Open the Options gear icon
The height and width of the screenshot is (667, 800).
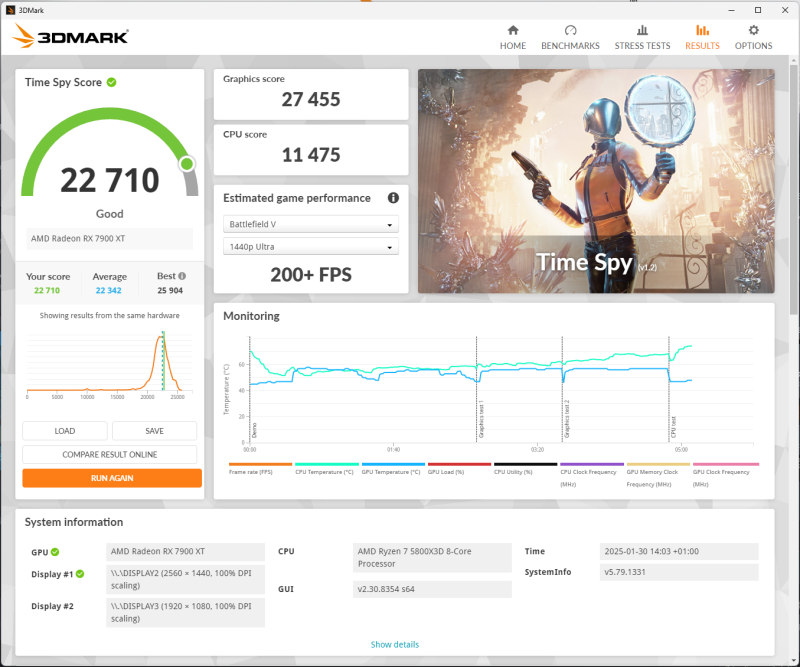754,30
